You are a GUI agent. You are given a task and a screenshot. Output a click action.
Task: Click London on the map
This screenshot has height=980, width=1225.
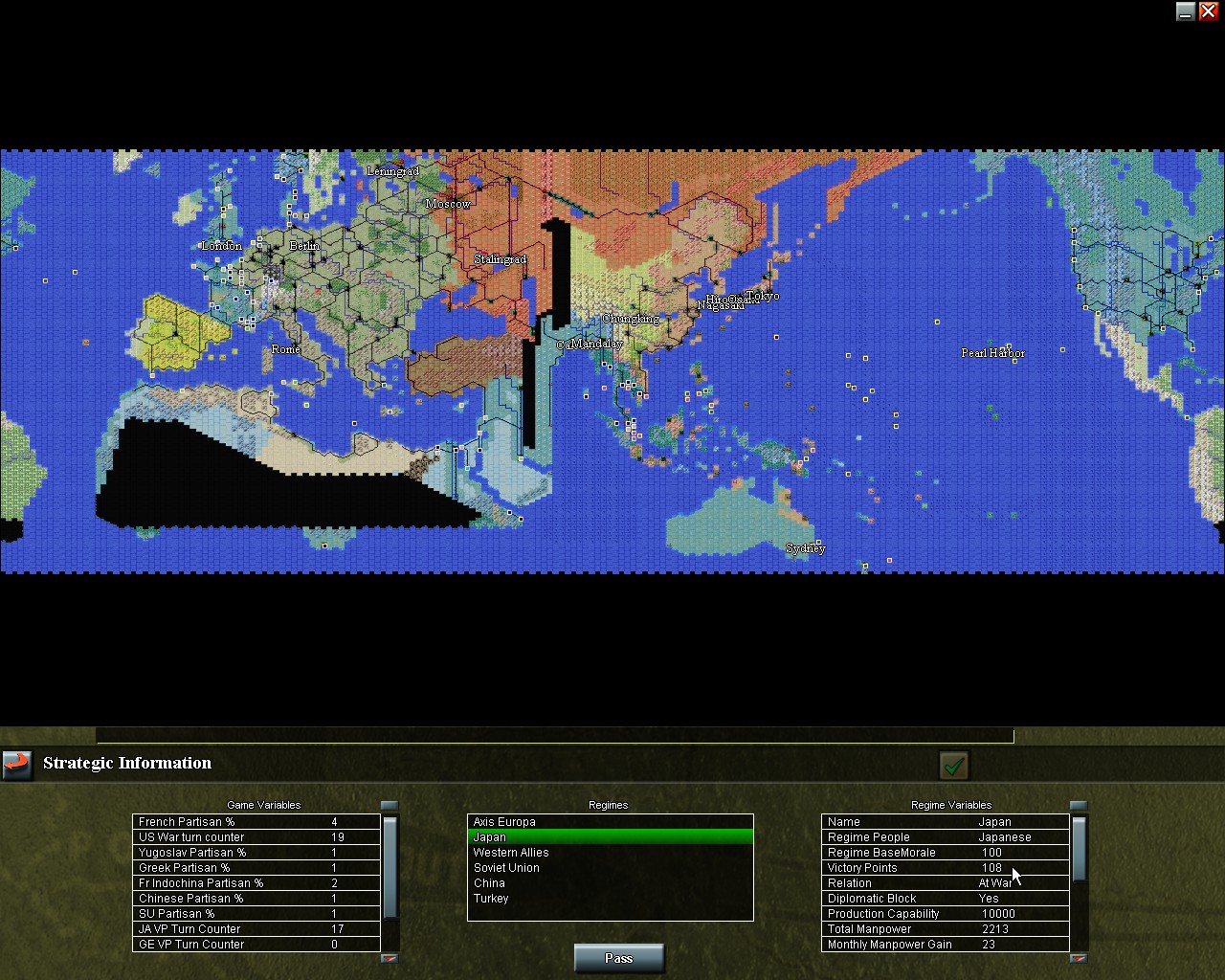(x=222, y=246)
